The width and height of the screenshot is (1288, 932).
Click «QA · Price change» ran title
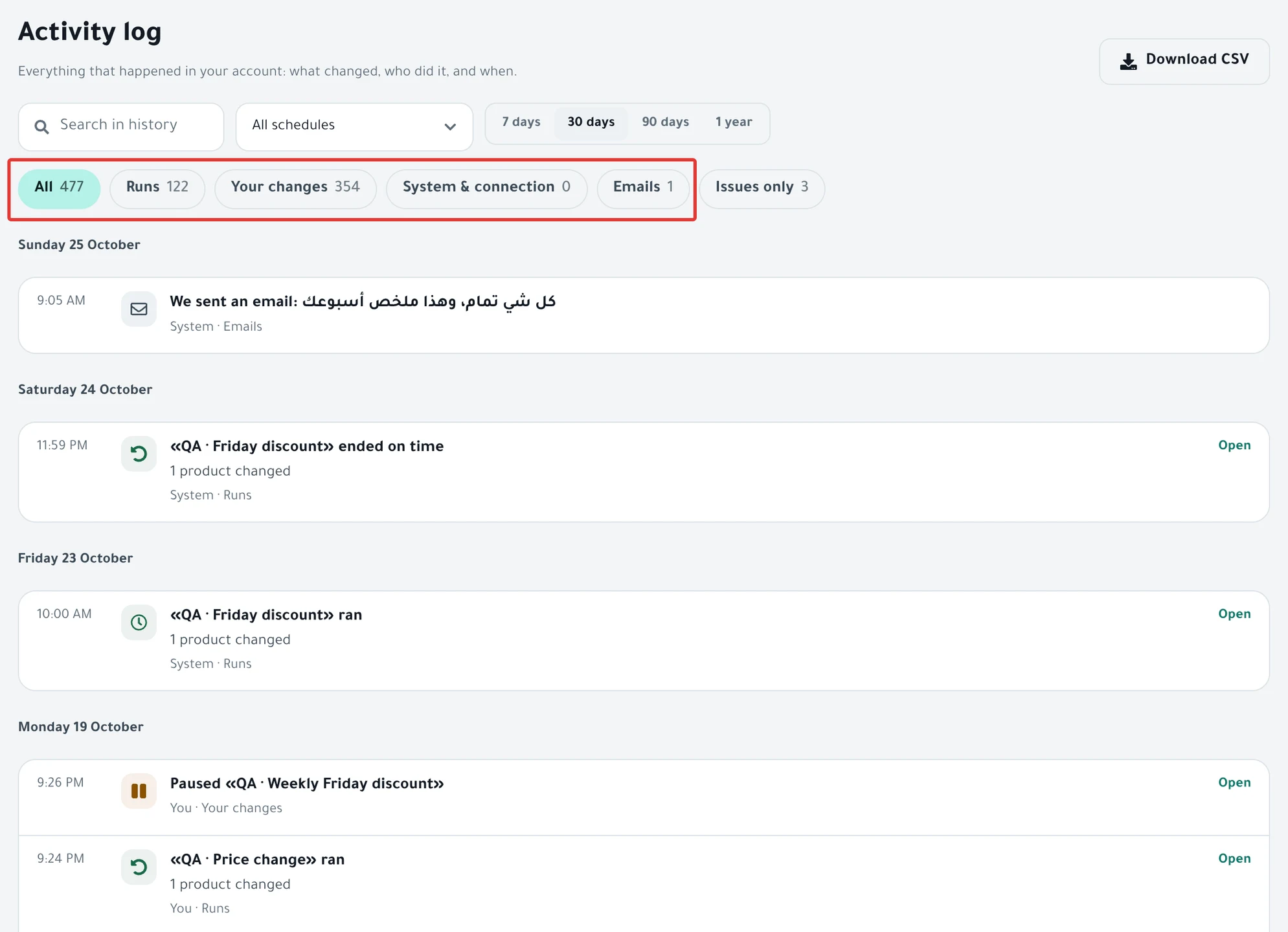[257, 860]
